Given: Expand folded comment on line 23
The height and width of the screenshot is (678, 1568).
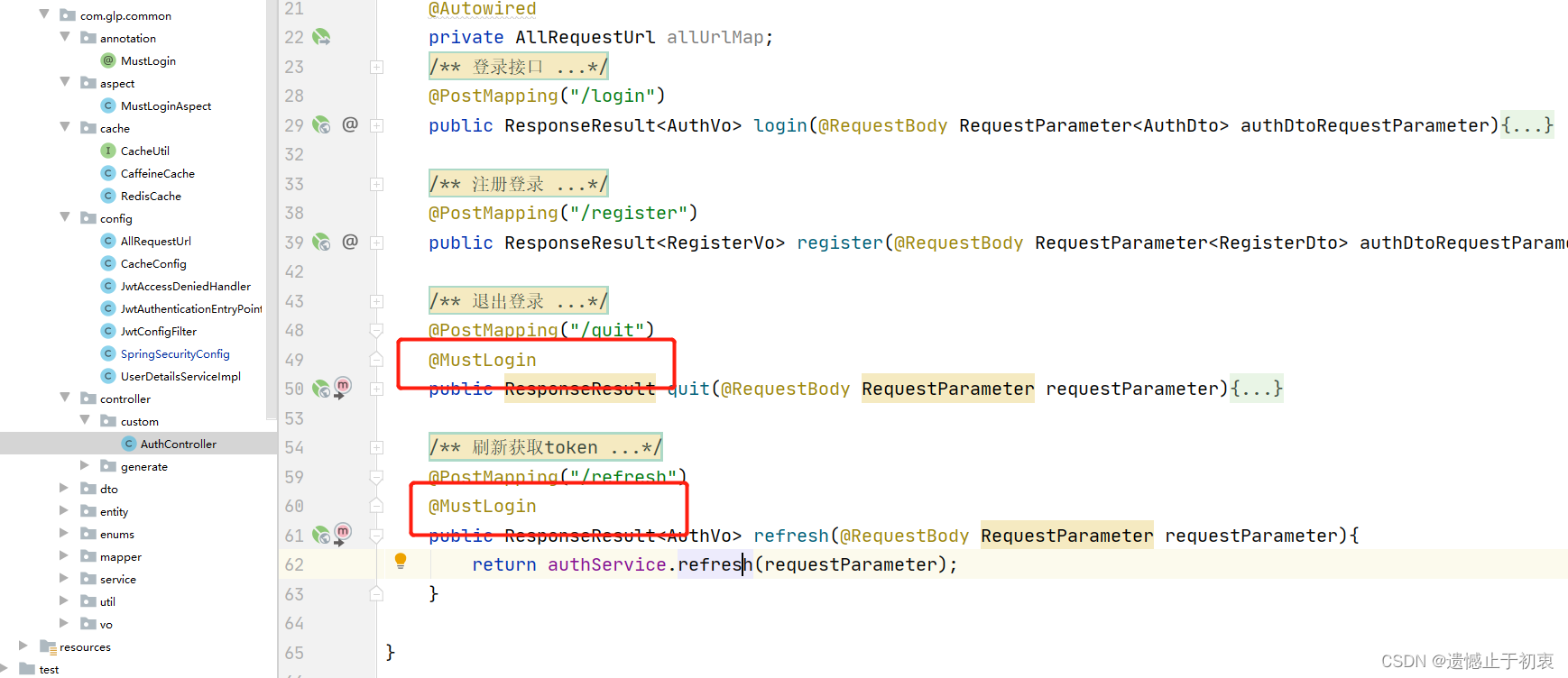Looking at the screenshot, I should pyautogui.click(x=377, y=68).
